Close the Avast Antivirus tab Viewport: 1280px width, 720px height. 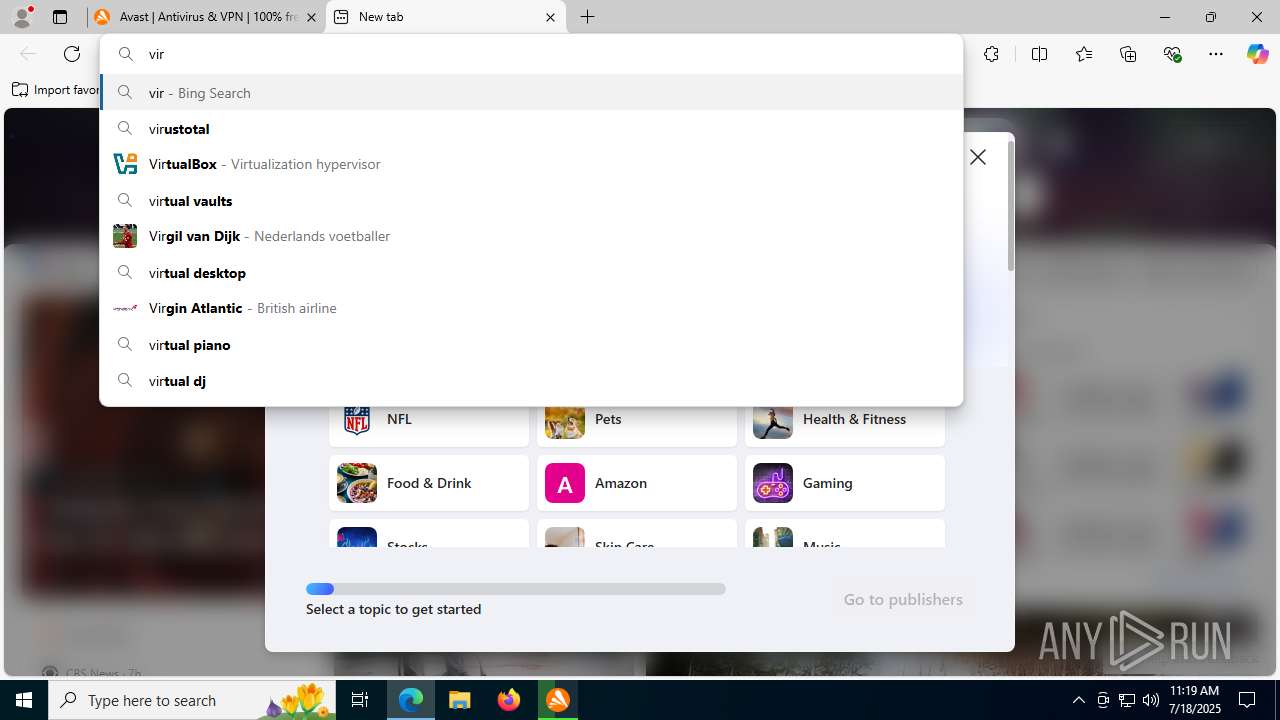click(x=310, y=17)
